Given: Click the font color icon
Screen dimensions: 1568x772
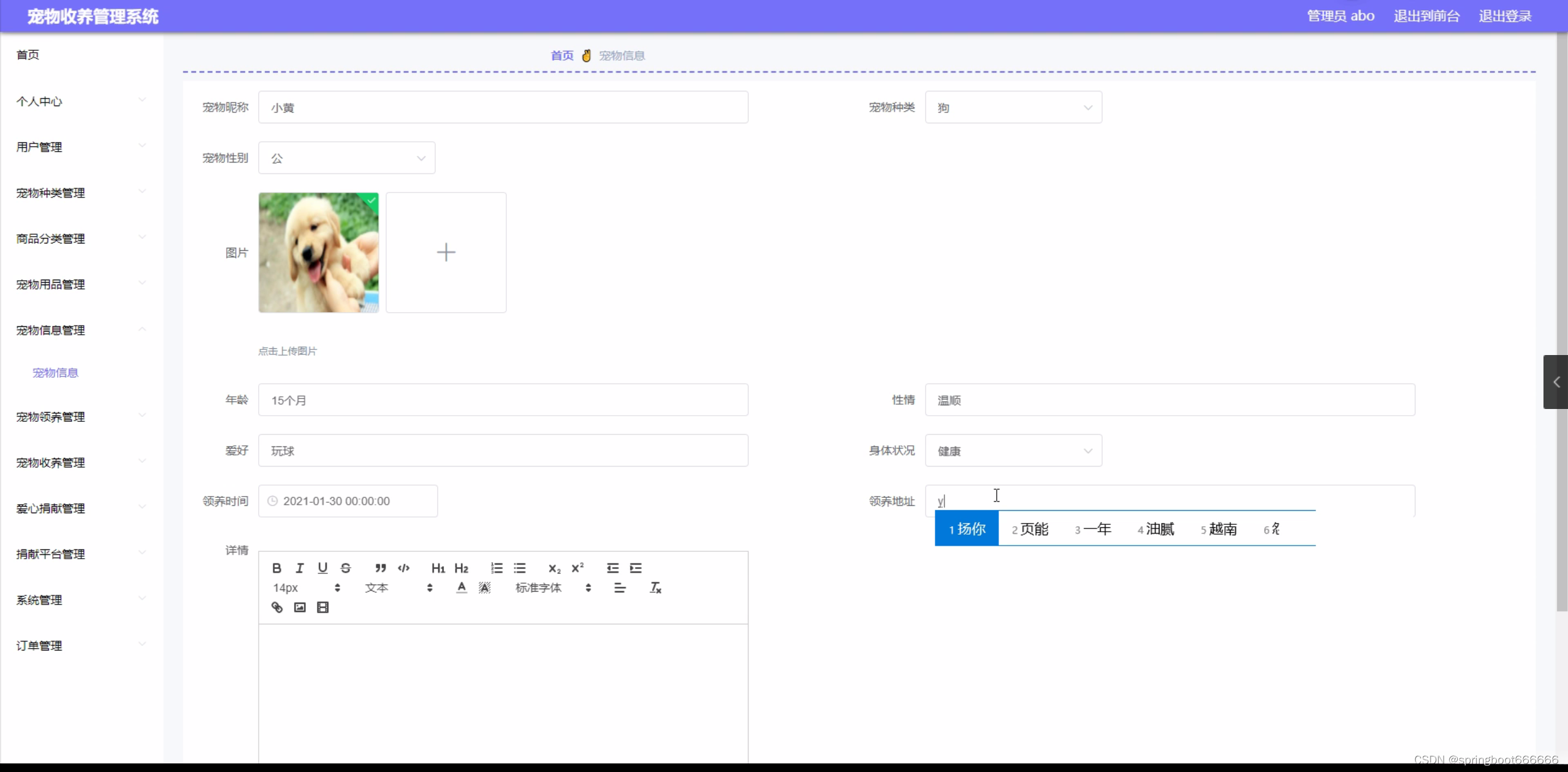Looking at the screenshot, I should [462, 587].
